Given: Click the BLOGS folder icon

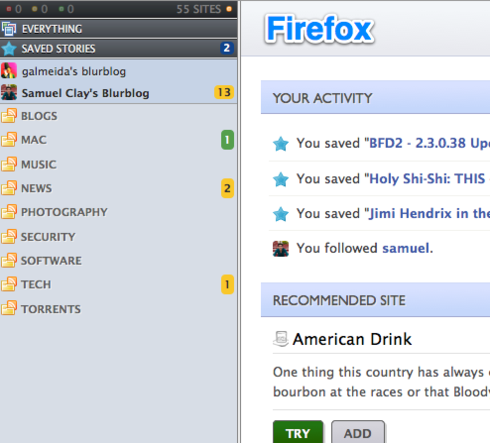Looking at the screenshot, I should click(x=9, y=116).
